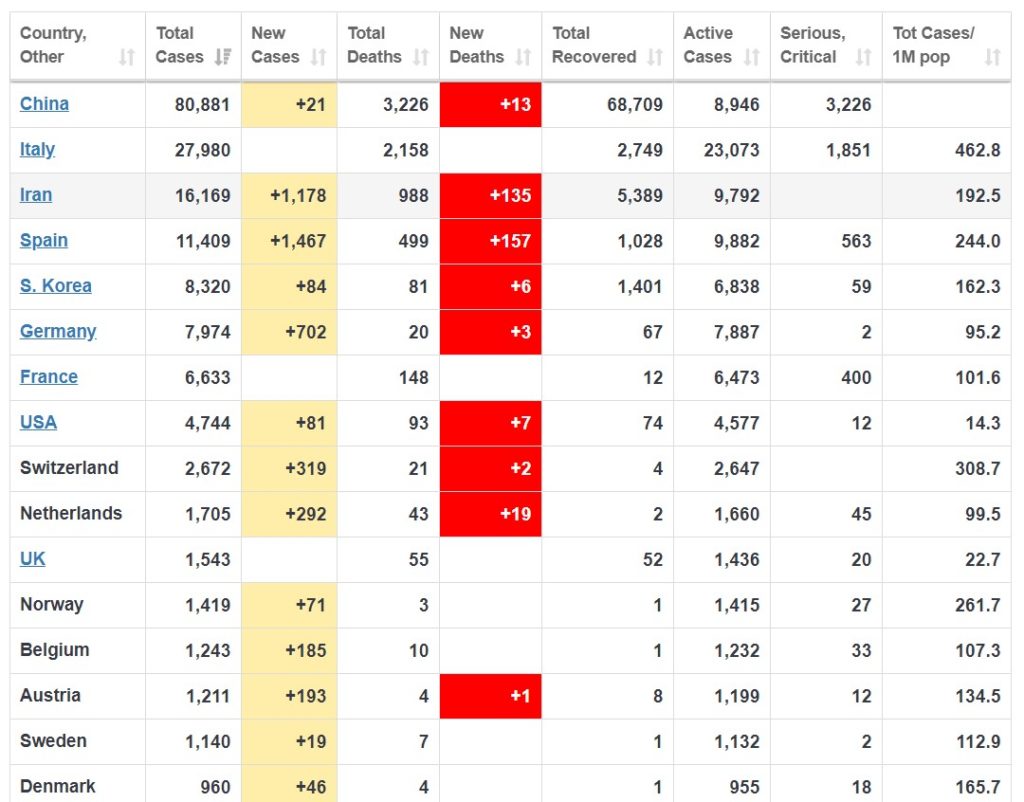The image size is (1024, 802).
Task: Click Total Cases sort arrows icon
Action: tap(223, 57)
